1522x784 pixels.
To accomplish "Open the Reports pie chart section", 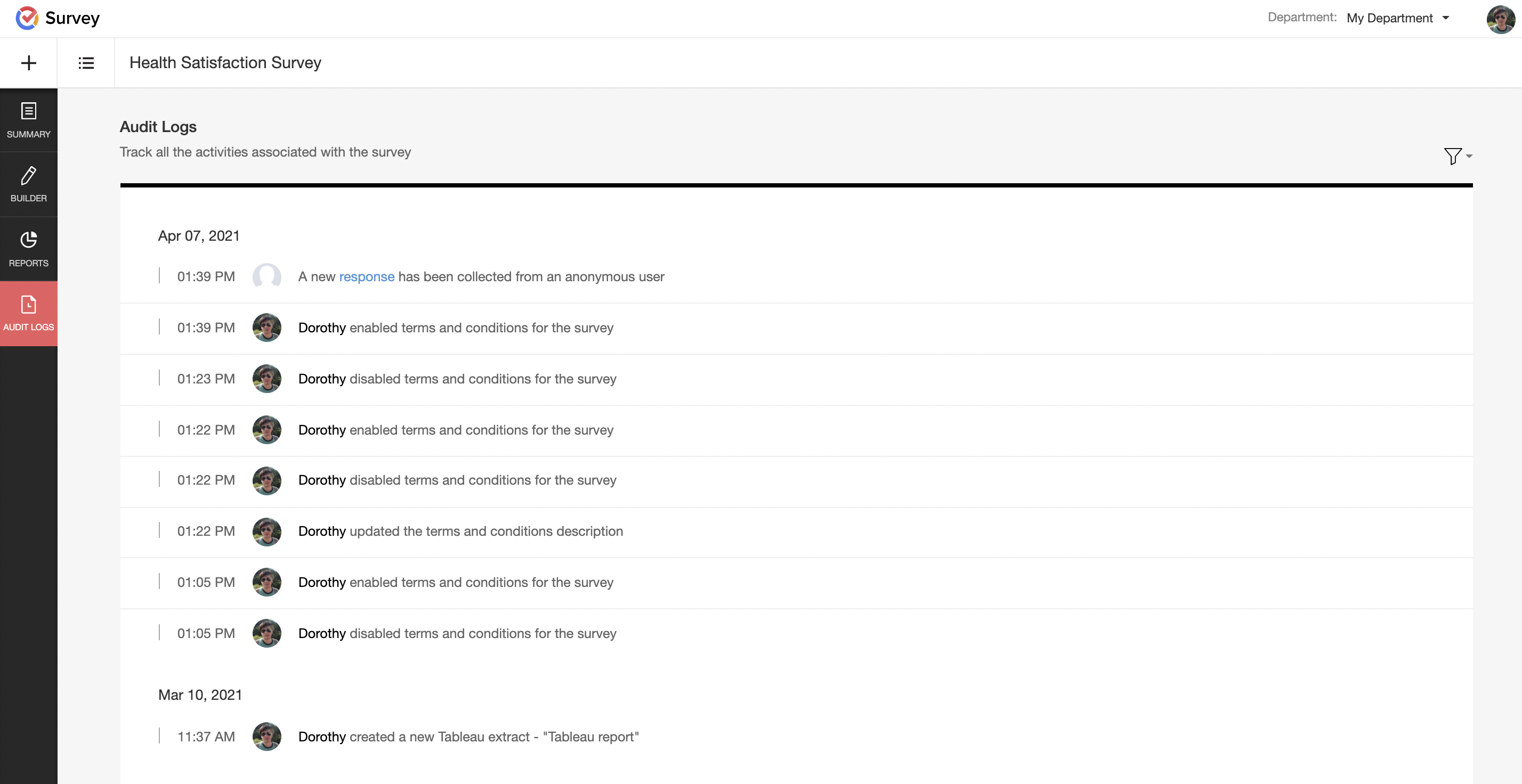I will 28,249.
